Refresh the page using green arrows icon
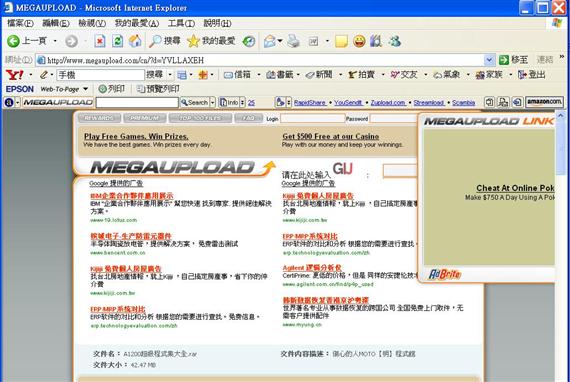 coord(117,41)
